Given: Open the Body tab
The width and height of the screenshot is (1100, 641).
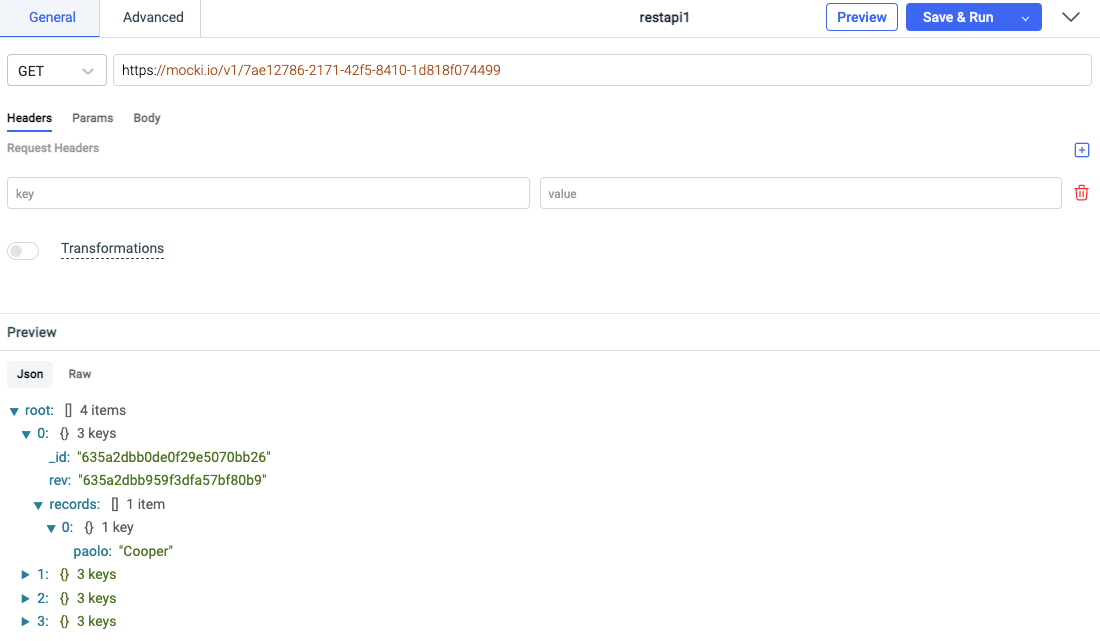Looking at the screenshot, I should (147, 118).
